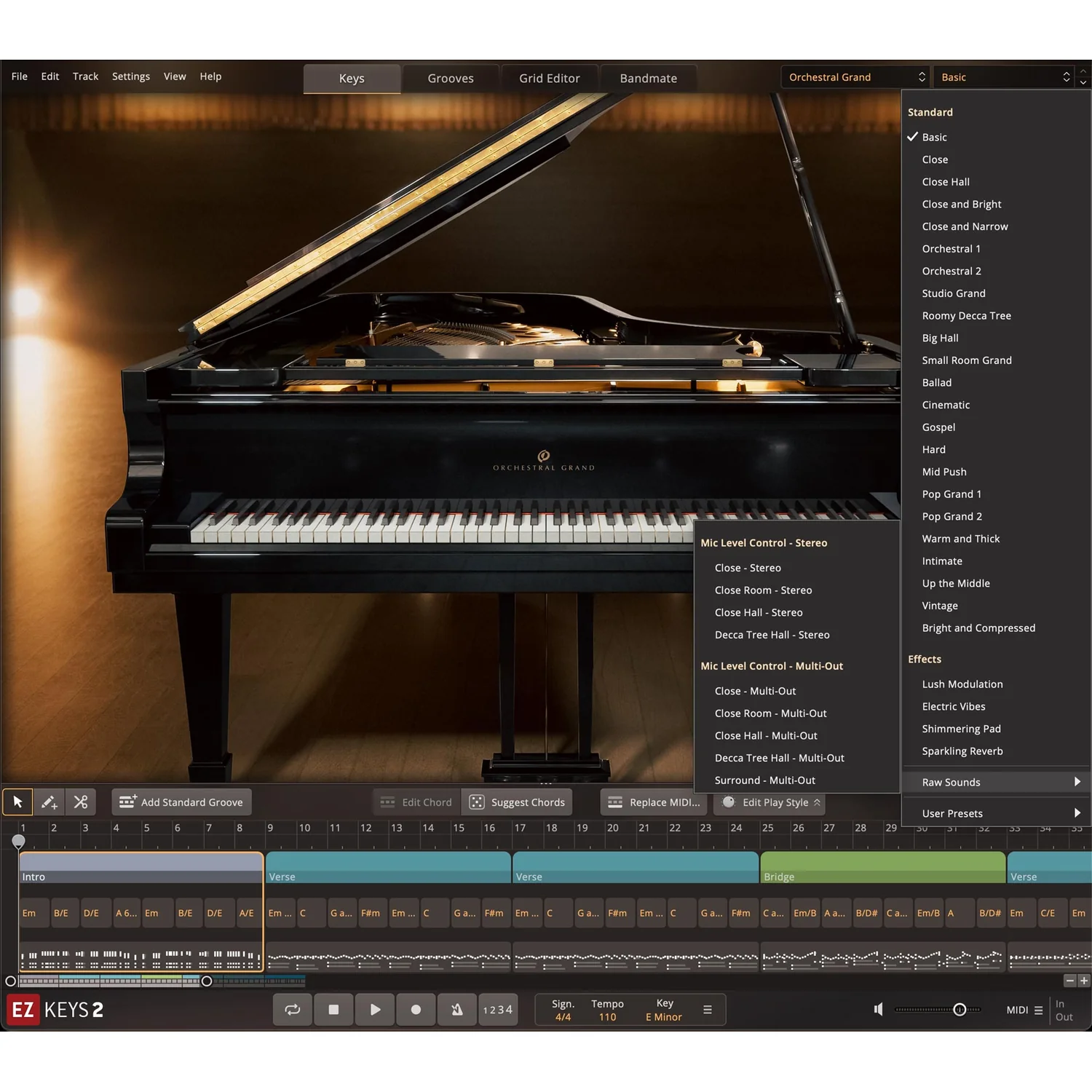Open the Basic preset dropdown
The image size is (1092, 1092).
pos(1005,77)
